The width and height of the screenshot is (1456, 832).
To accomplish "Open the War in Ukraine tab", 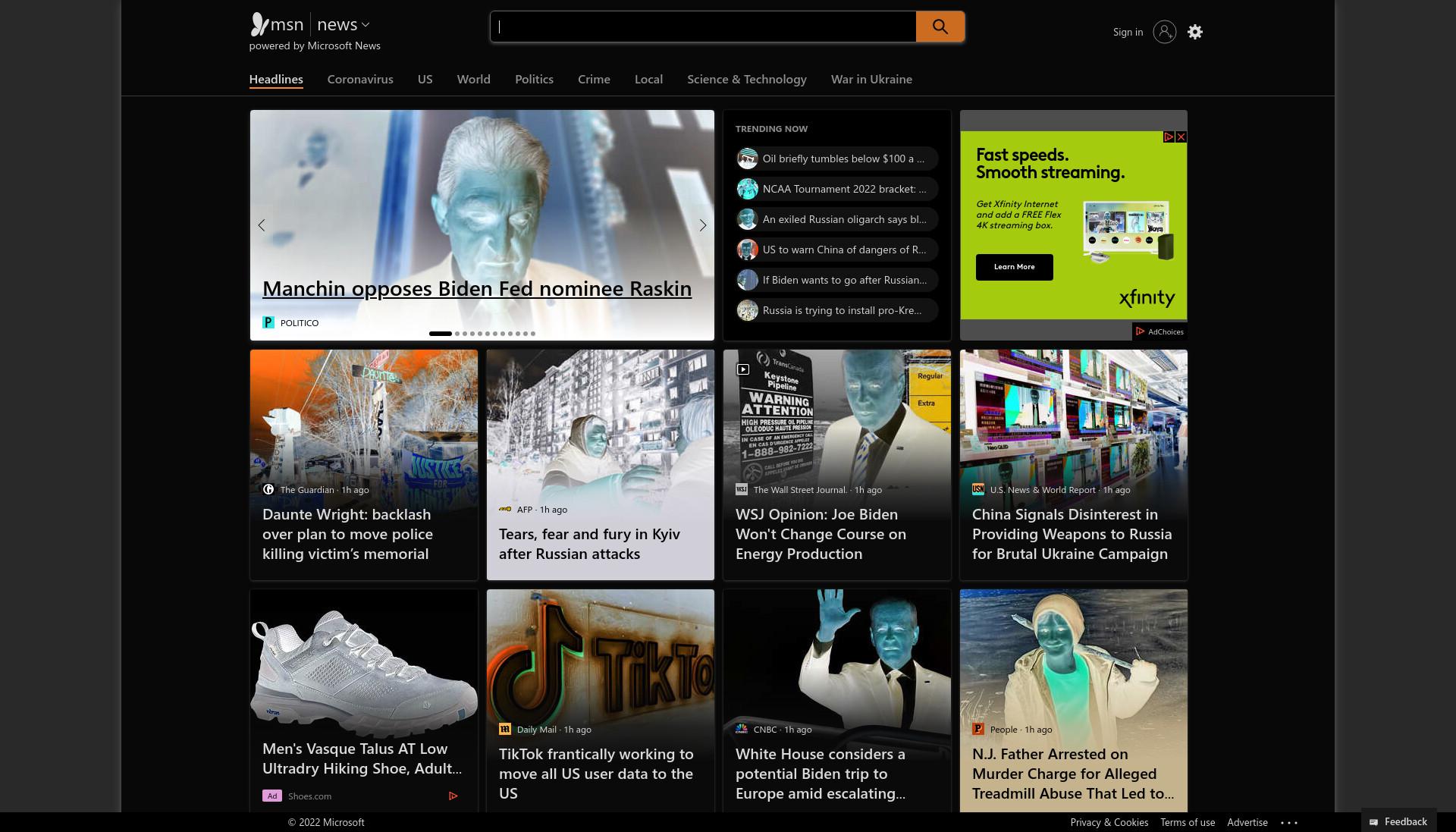I will [871, 79].
